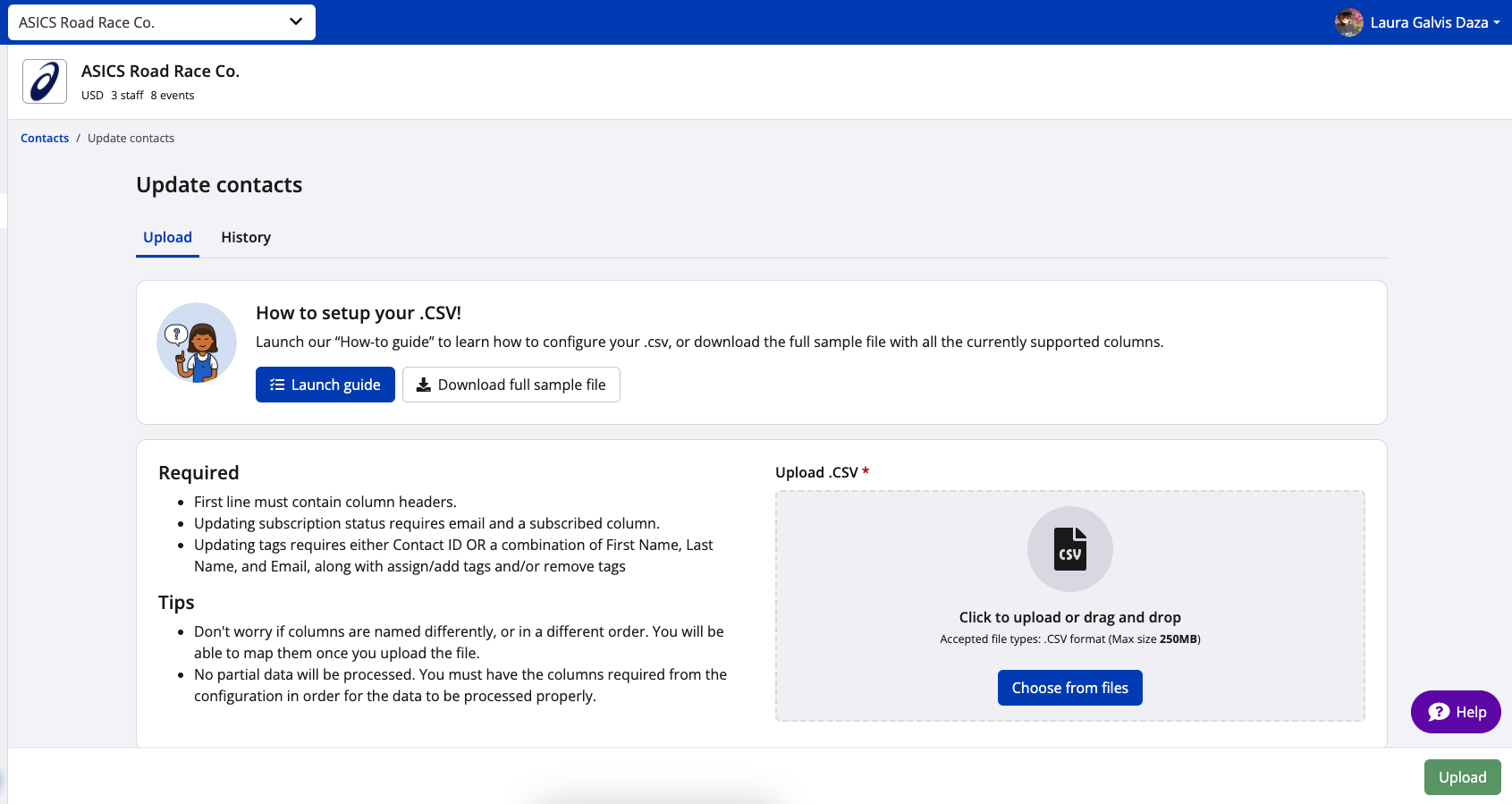The image size is (1512, 804).
Task: Click the how-to guide character illustration
Action: [x=197, y=343]
